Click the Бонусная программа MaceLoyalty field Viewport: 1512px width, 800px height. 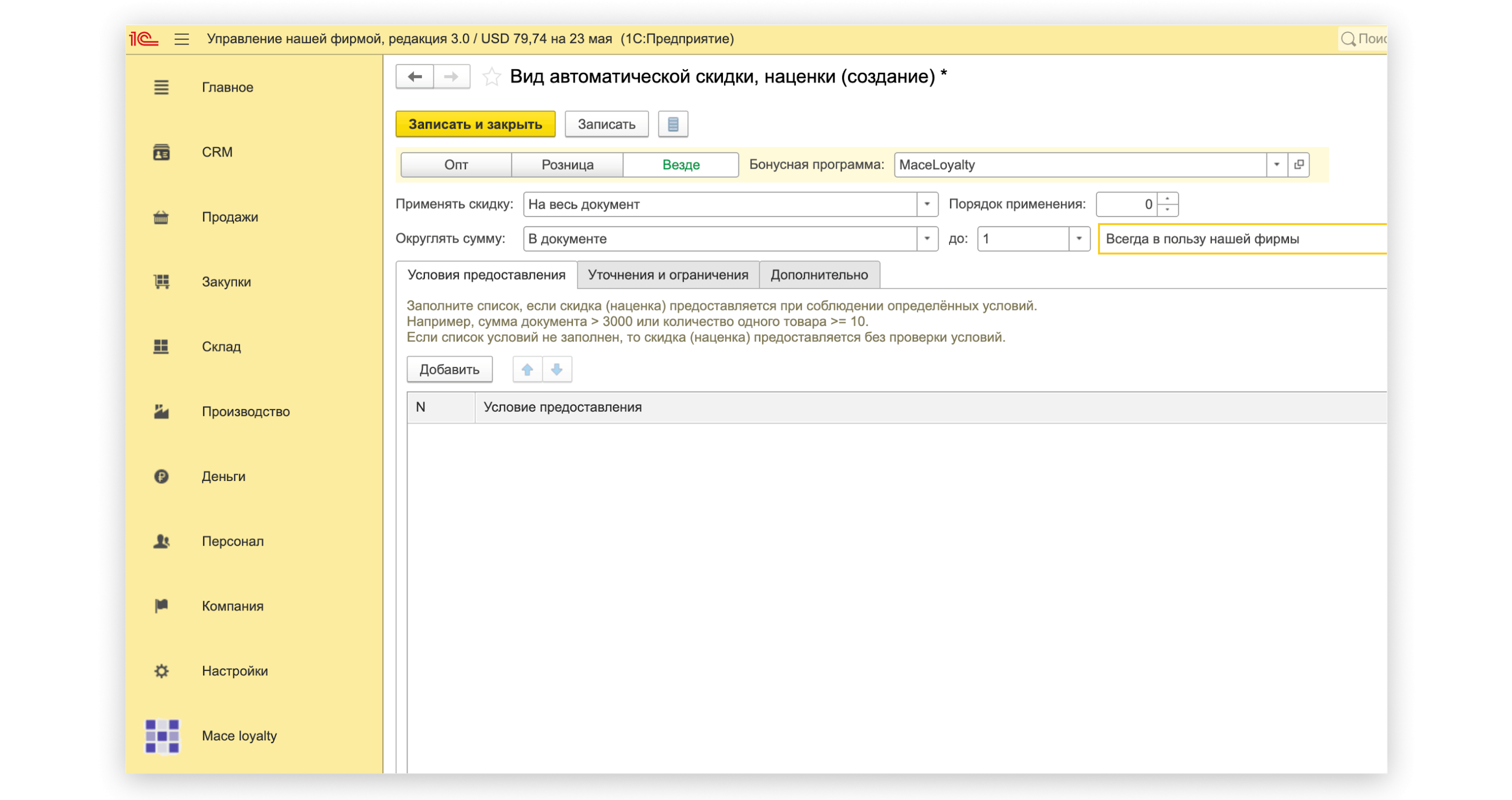point(1080,165)
